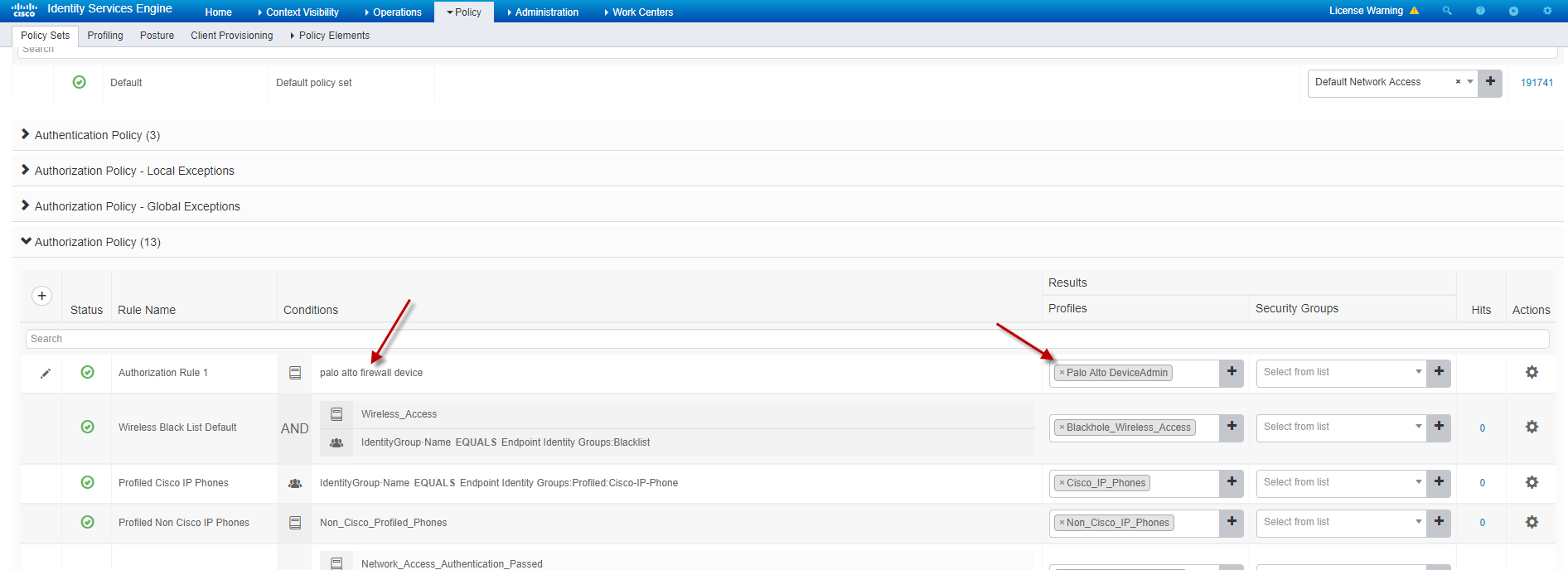
Task: Open Policy Elements submenu
Action: pos(330,36)
